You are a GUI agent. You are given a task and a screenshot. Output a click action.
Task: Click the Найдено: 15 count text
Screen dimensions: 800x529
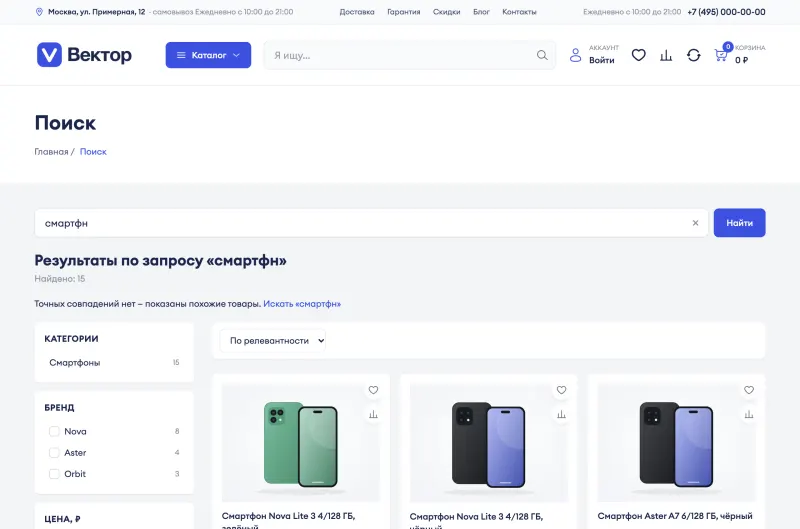pos(60,279)
